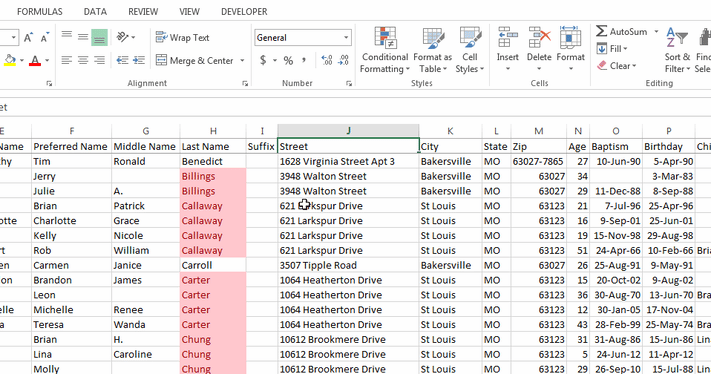Align text left in the cell
The width and height of the screenshot is (711, 374).
pyautogui.click(x=67, y=60)
